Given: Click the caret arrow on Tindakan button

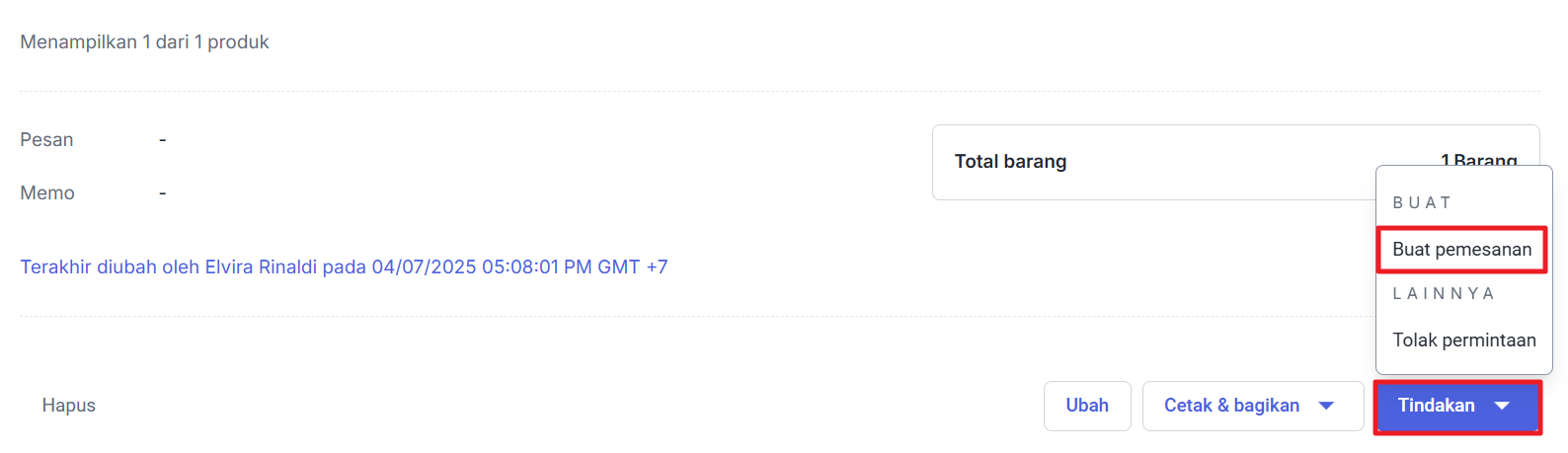Looking at the screenshot, I should 1502,406.
